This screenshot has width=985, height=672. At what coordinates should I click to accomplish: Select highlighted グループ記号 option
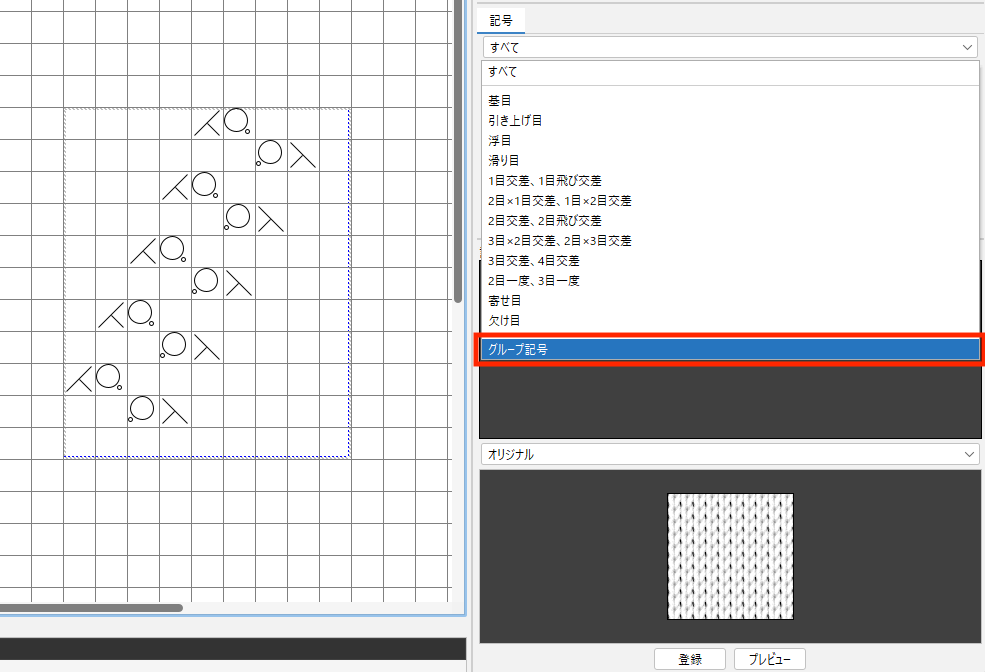[x=730, y=350]
